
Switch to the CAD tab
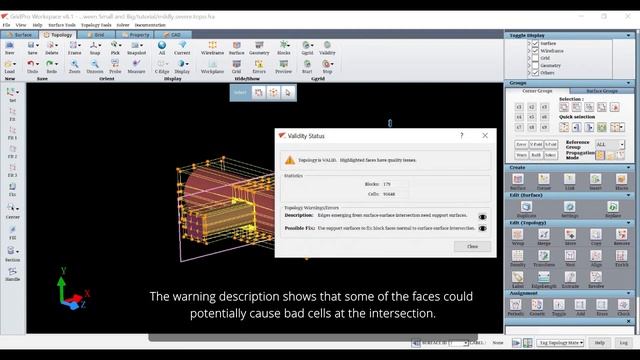pos(173,35)
